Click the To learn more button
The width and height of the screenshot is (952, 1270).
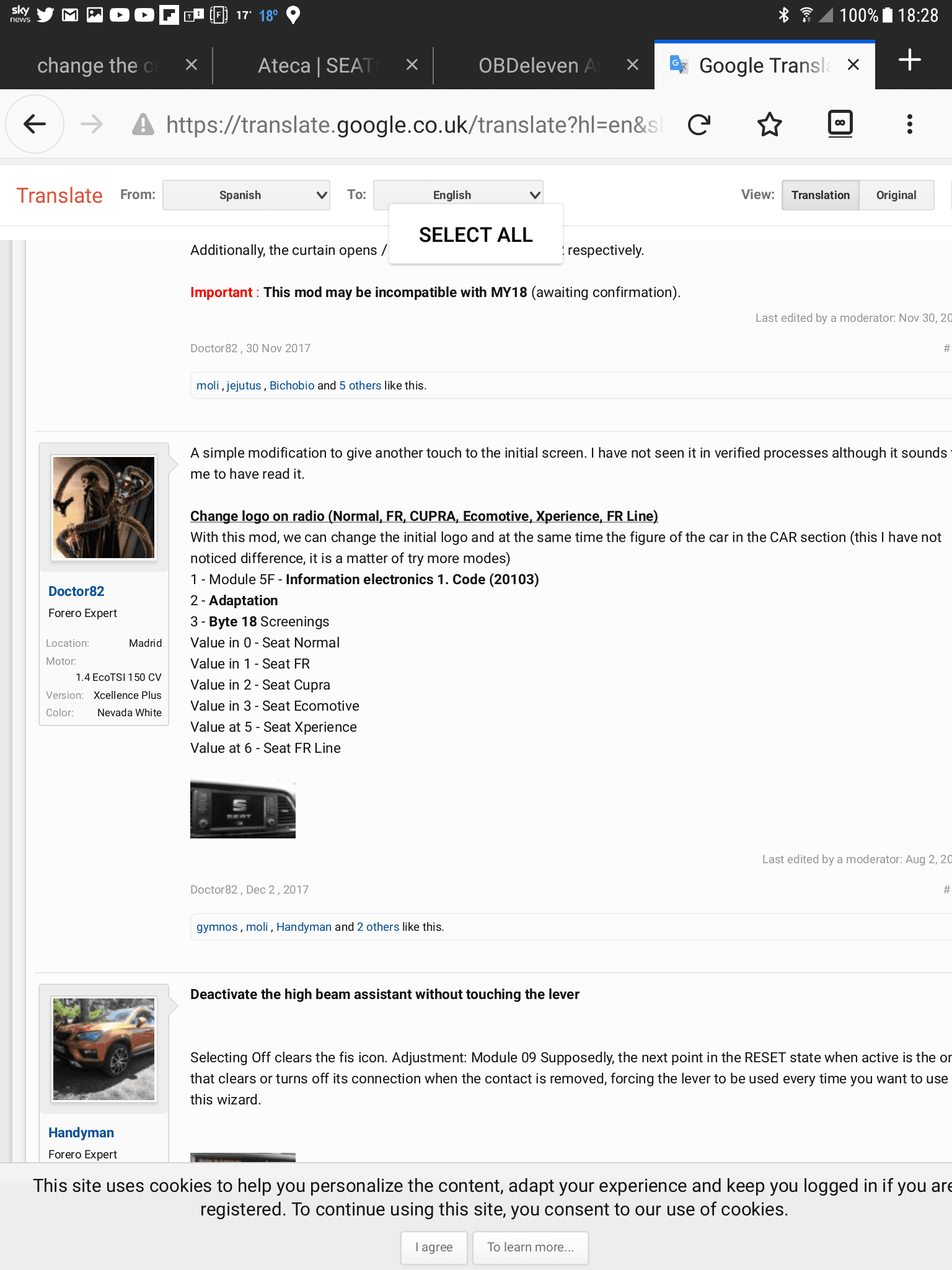click(x=530, y=1247)
